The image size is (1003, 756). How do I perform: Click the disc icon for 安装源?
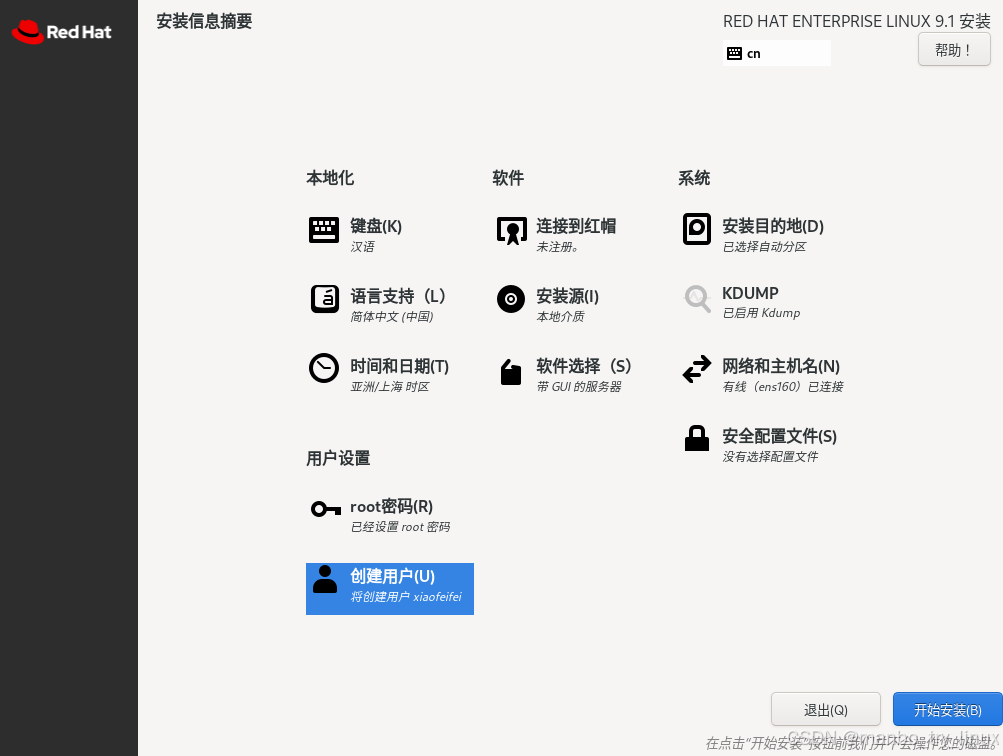pyautogui.click(x=511, y=299)
